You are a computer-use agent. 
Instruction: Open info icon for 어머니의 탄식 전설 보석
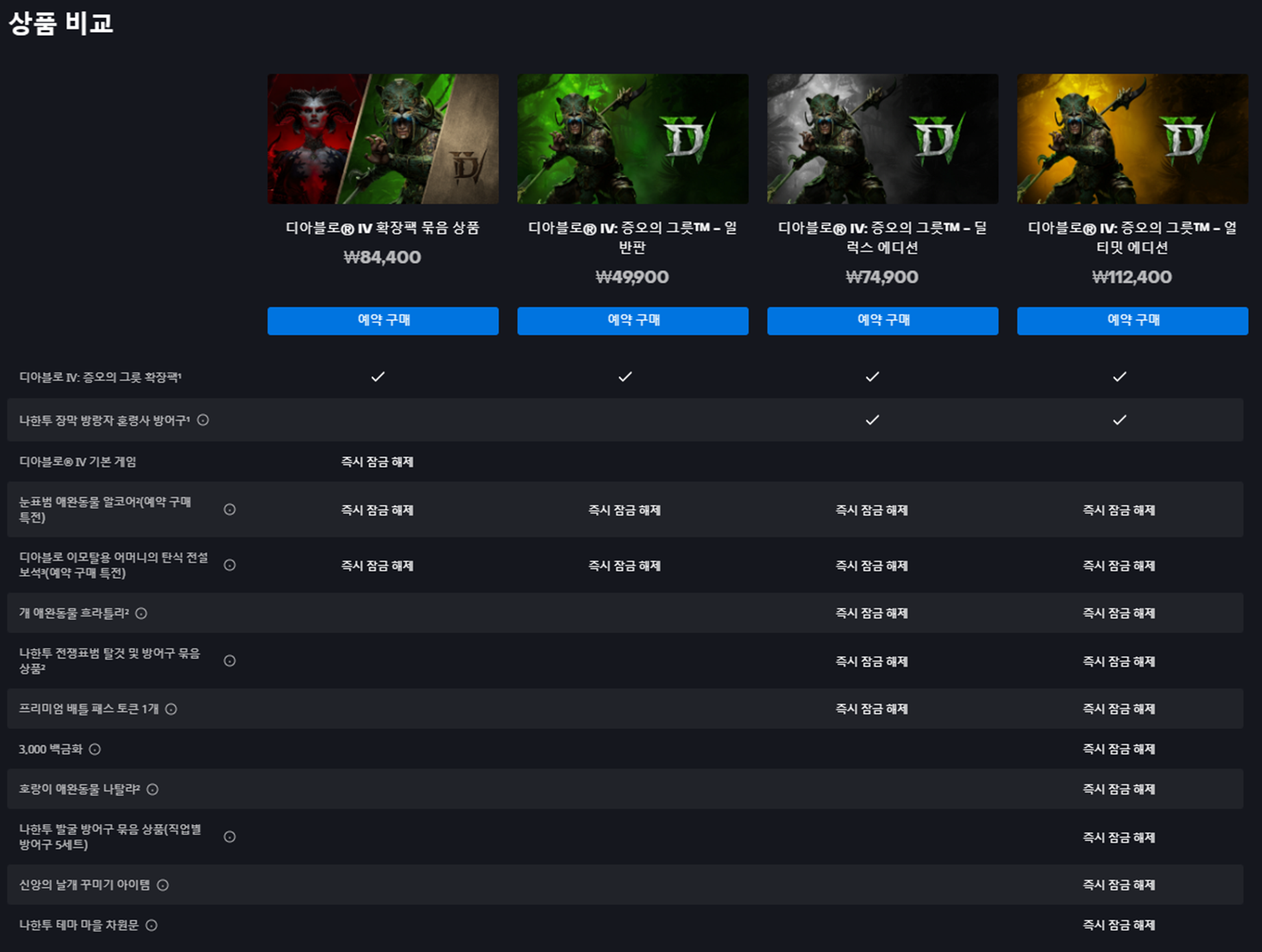tap(230, 565)
